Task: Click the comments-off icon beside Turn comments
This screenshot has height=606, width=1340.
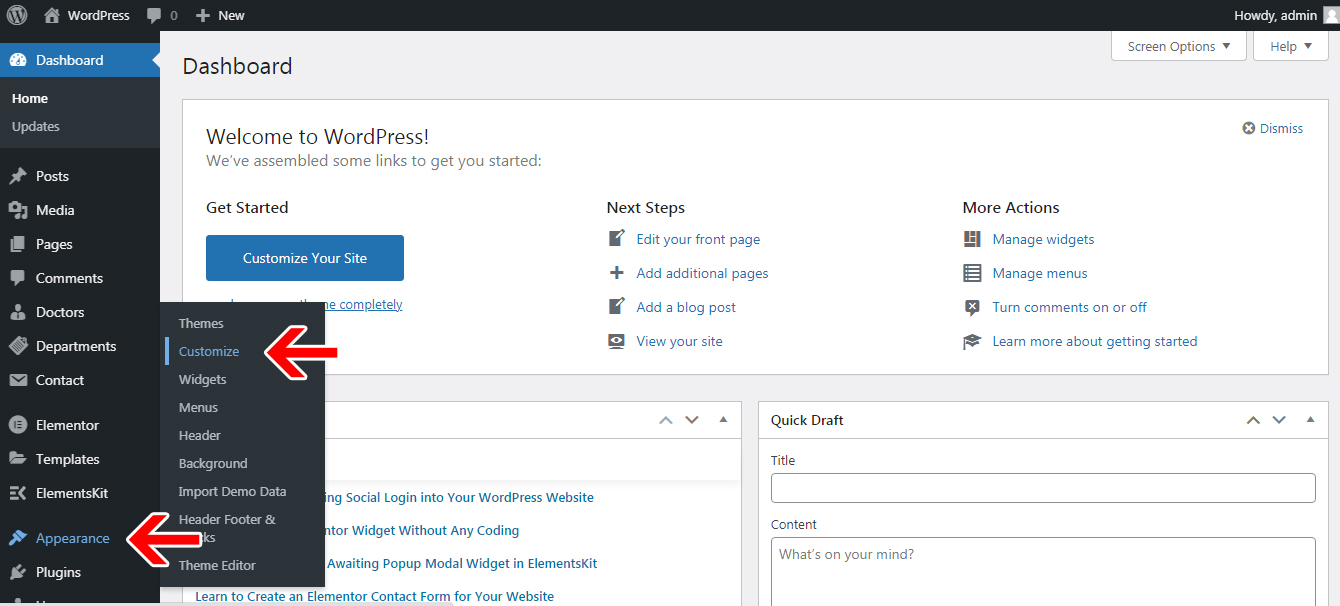Action: coord(972,307)
